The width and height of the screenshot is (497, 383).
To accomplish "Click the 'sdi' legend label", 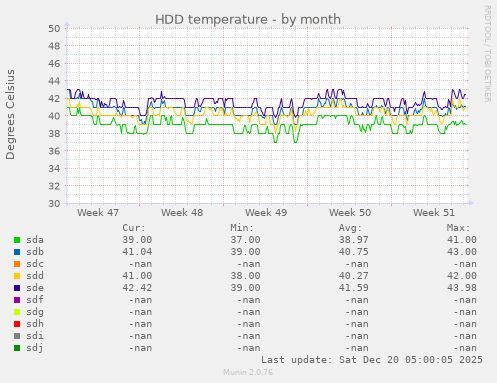I will point(35,336).
